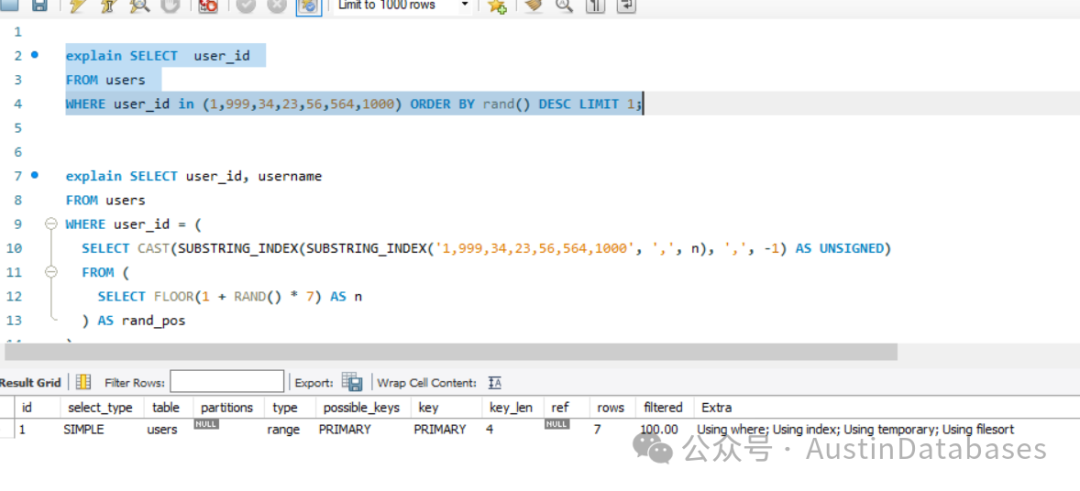This screenshot has height=491, width=1080.
Task: Click the horizontal scrollbar of the SQL editor
Action: point(451,352)
